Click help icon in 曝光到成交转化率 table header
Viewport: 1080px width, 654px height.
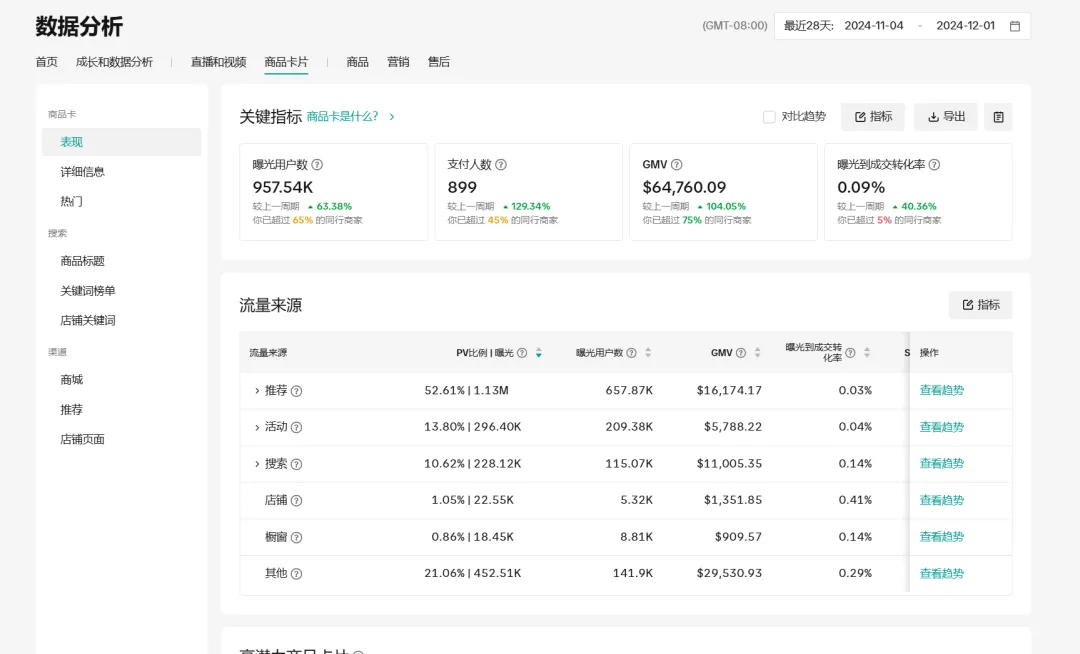click(x=850, y=352)
